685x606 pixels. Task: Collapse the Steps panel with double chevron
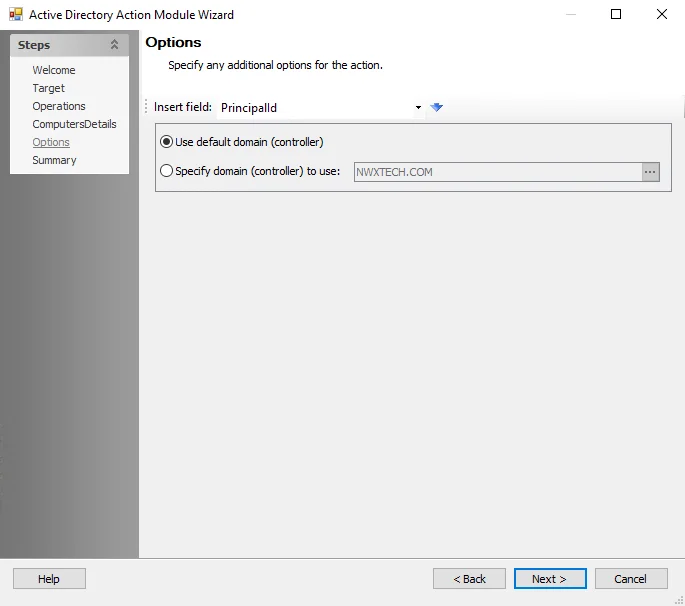tap(114, 45)
